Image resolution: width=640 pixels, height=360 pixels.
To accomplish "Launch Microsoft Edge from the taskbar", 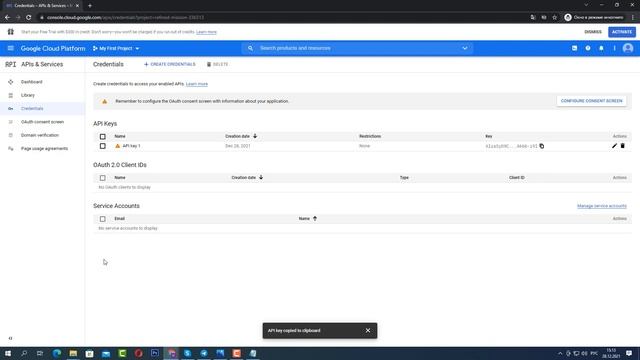I will 57,353.
